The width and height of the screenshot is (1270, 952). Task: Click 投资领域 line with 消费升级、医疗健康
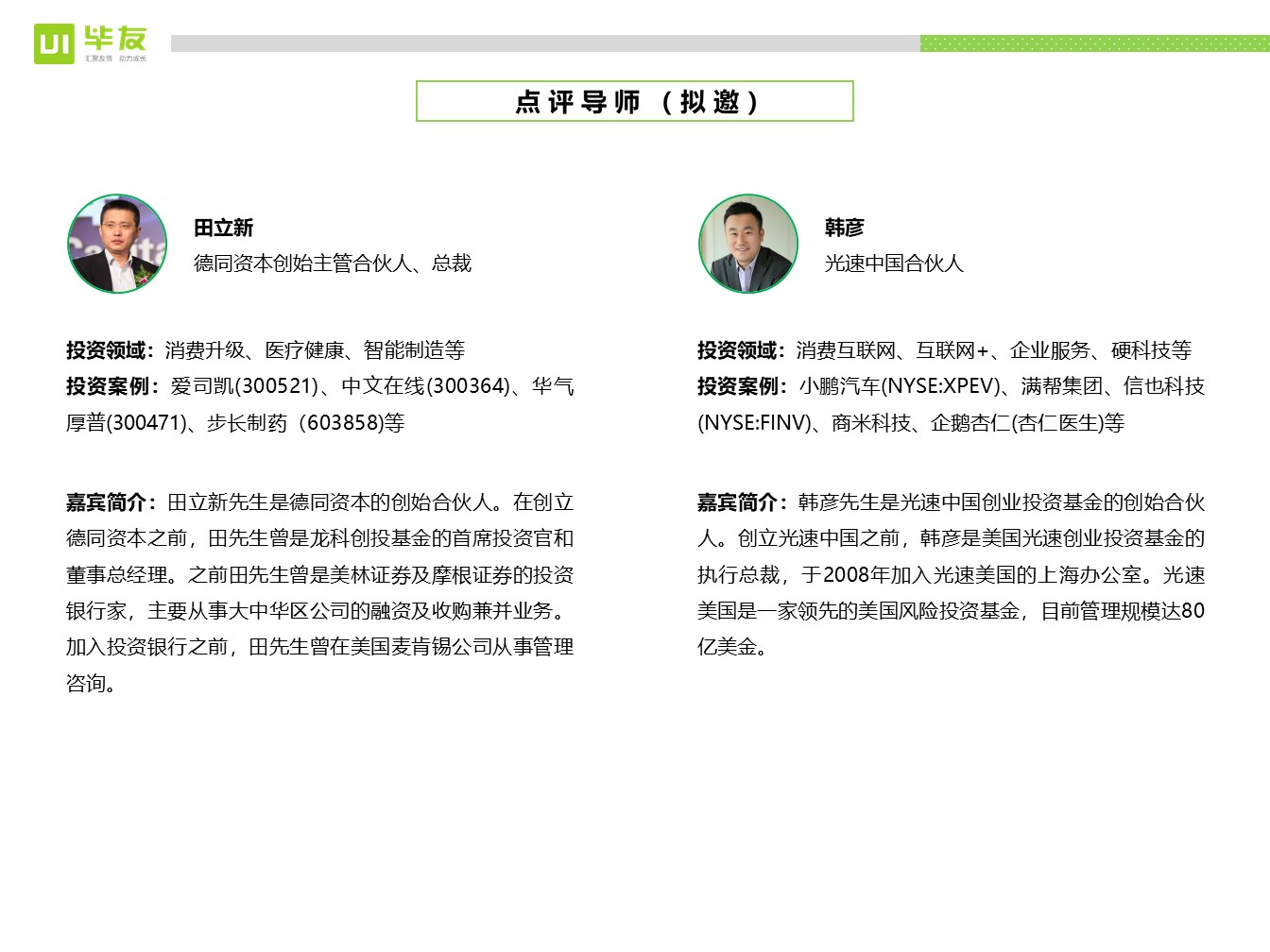pyautogui.click(x=266, y=350)
